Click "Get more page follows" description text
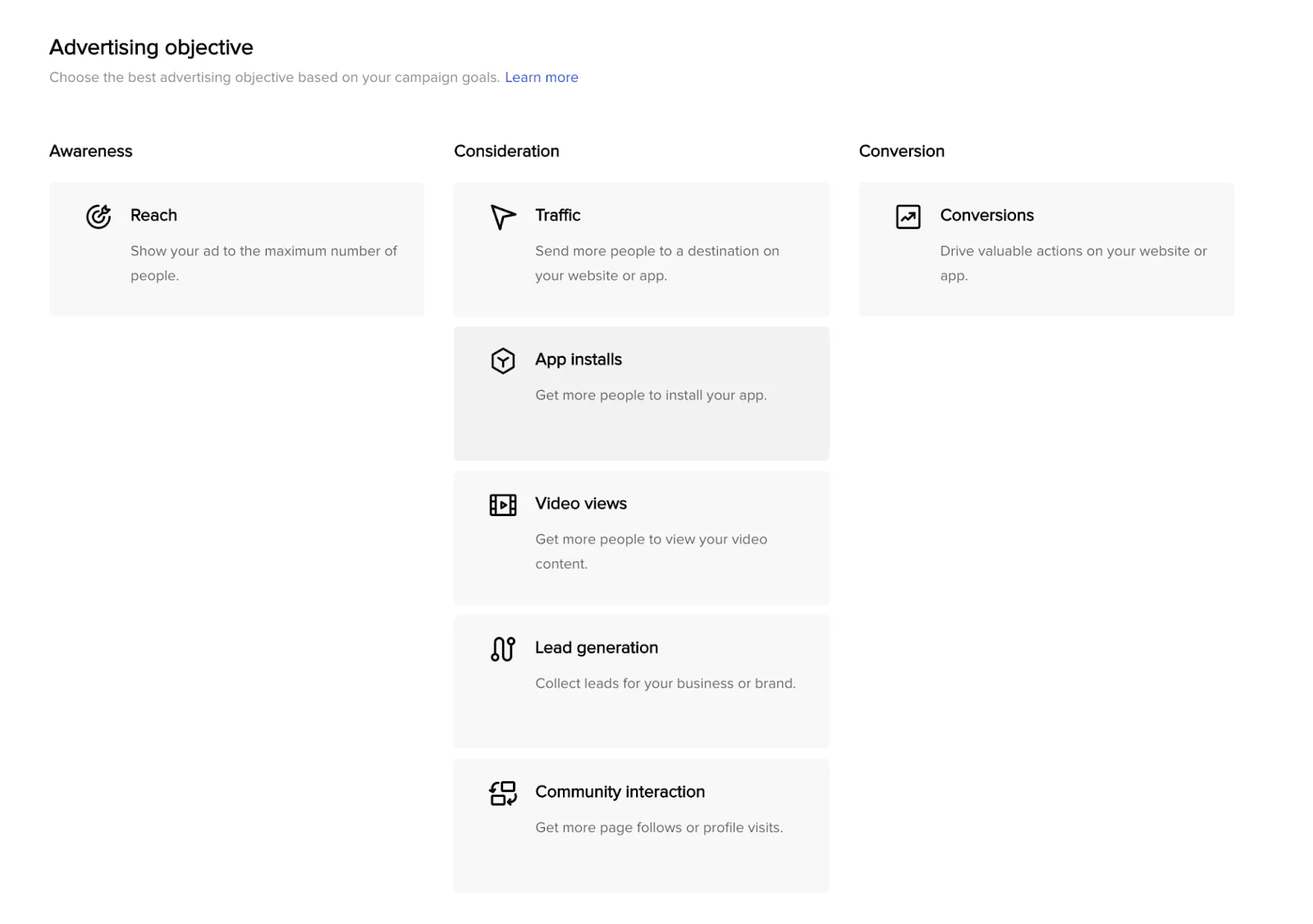 point(658,827)
